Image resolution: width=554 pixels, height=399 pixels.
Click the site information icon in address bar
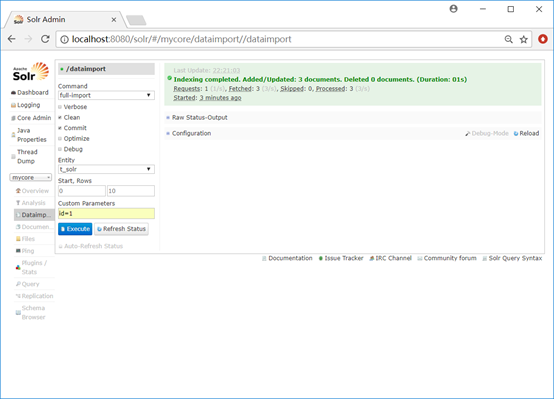pos(64,39)
